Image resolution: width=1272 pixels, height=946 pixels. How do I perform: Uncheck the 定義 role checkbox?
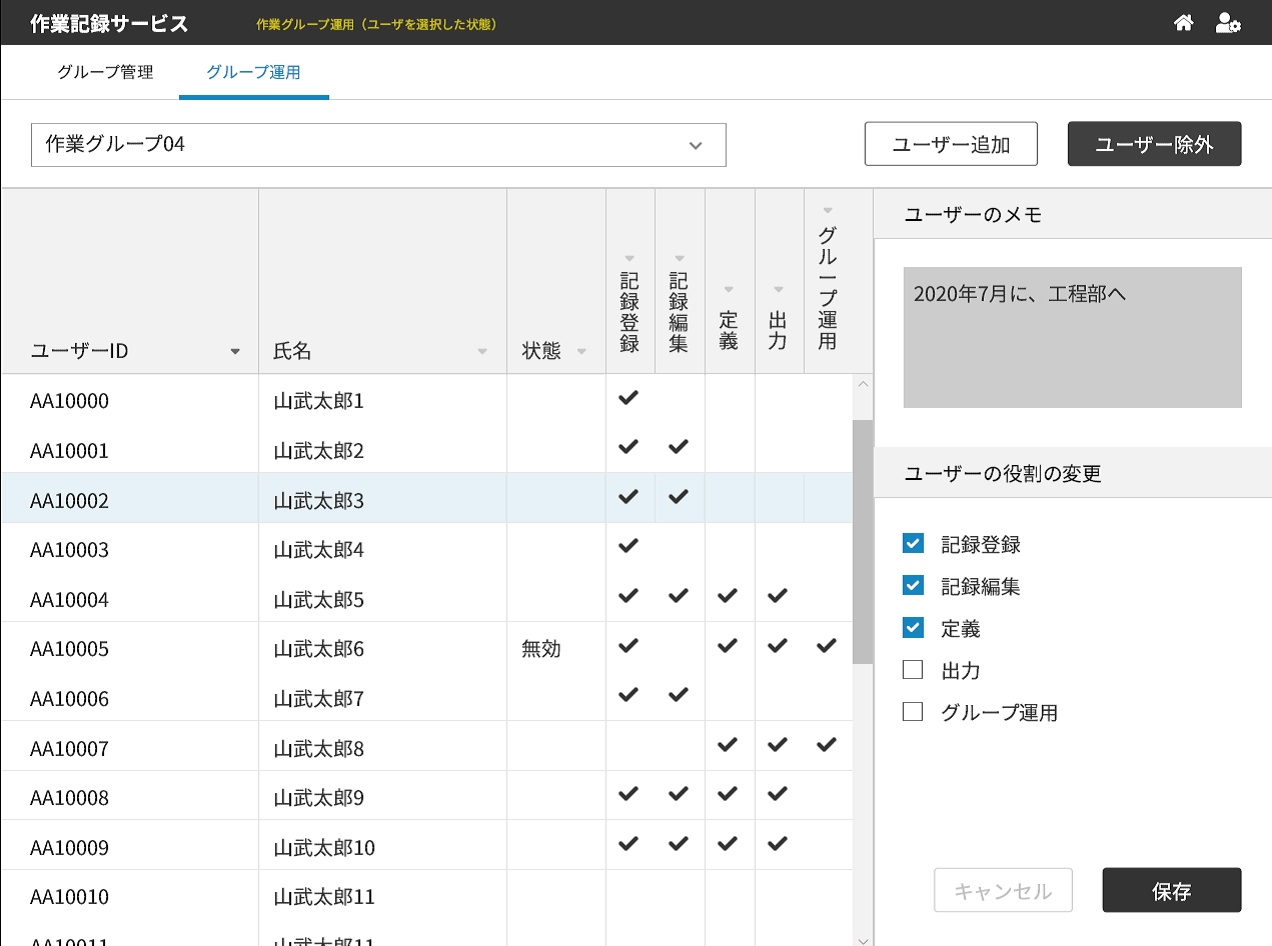[912, 627]
